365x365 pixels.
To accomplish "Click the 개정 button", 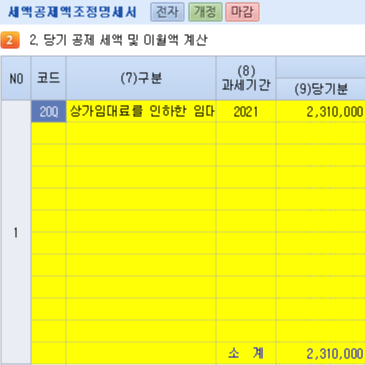I will [x=205, y=12].
